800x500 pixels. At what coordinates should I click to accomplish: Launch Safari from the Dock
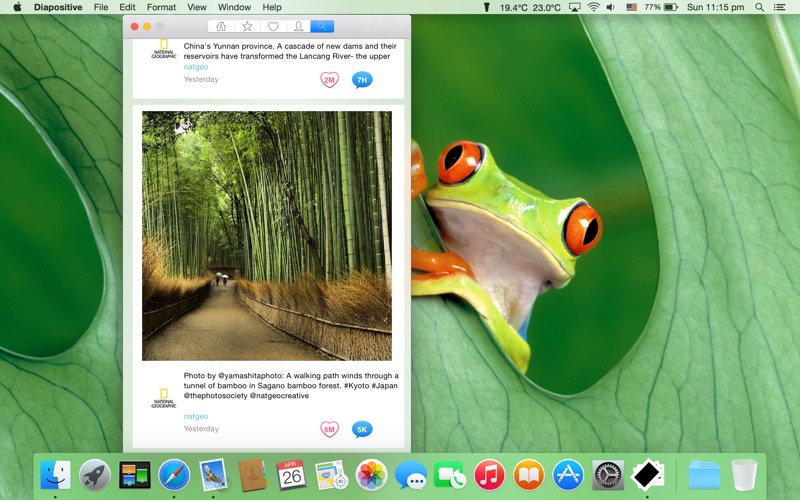[x=173, y=474]
